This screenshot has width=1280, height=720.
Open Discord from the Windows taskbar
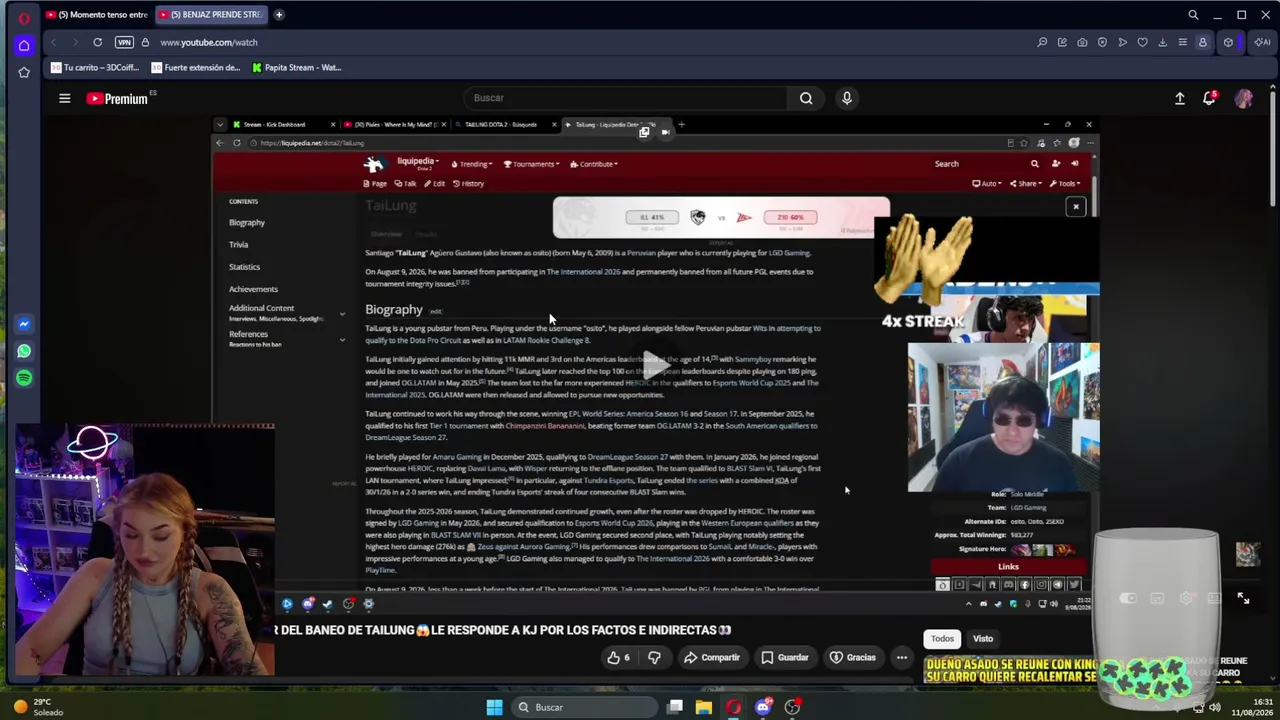(x=763, y=707)
